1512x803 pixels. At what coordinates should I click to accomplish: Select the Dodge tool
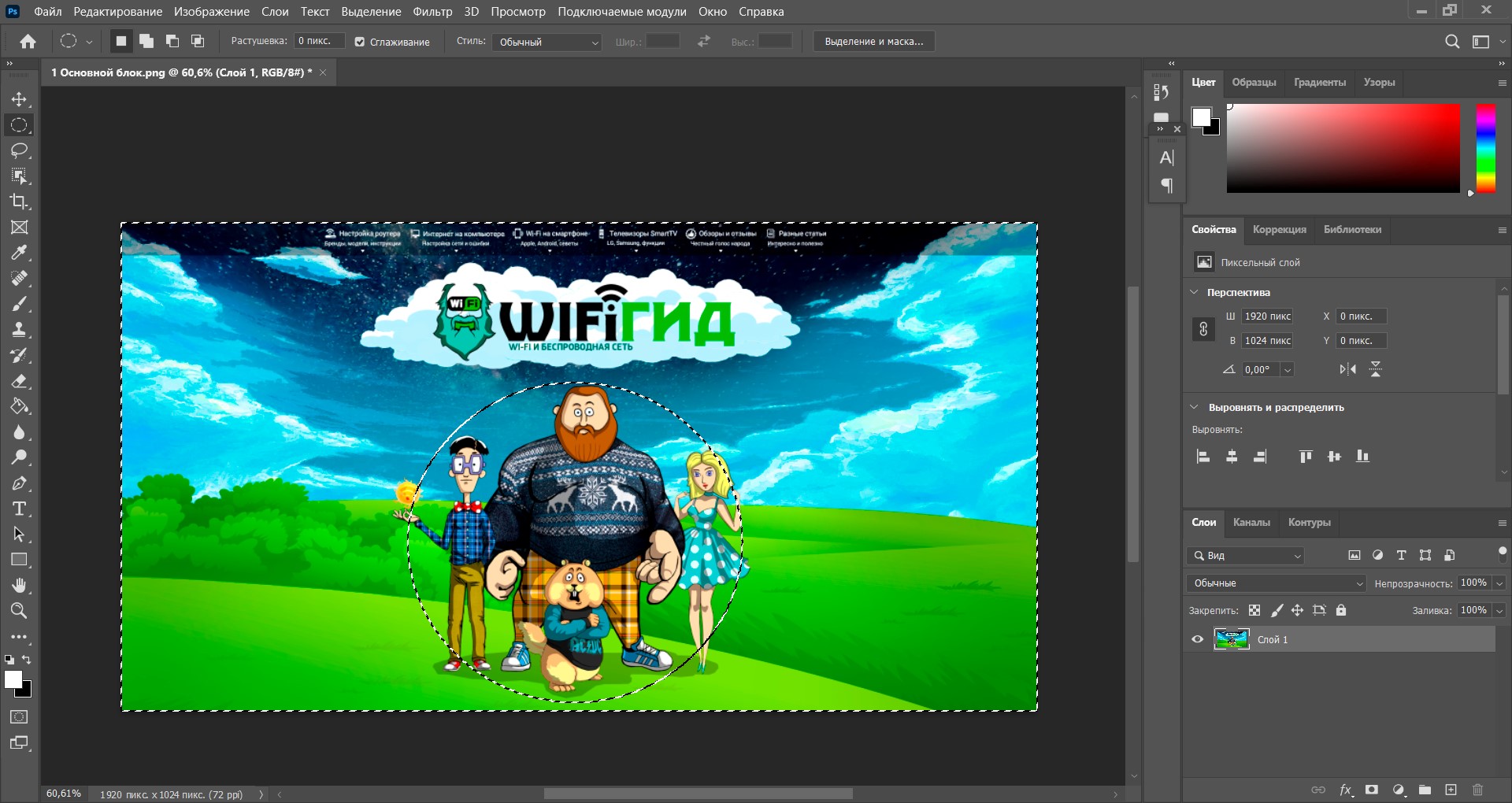click(x=19, y=457)
